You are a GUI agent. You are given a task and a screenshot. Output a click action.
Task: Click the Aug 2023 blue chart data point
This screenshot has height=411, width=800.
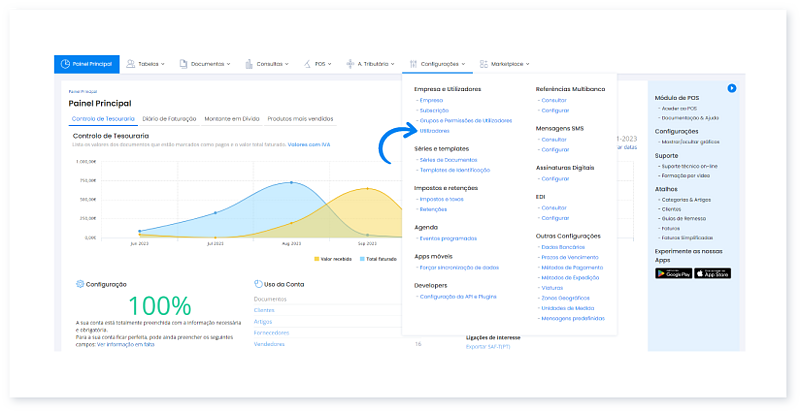291,182
